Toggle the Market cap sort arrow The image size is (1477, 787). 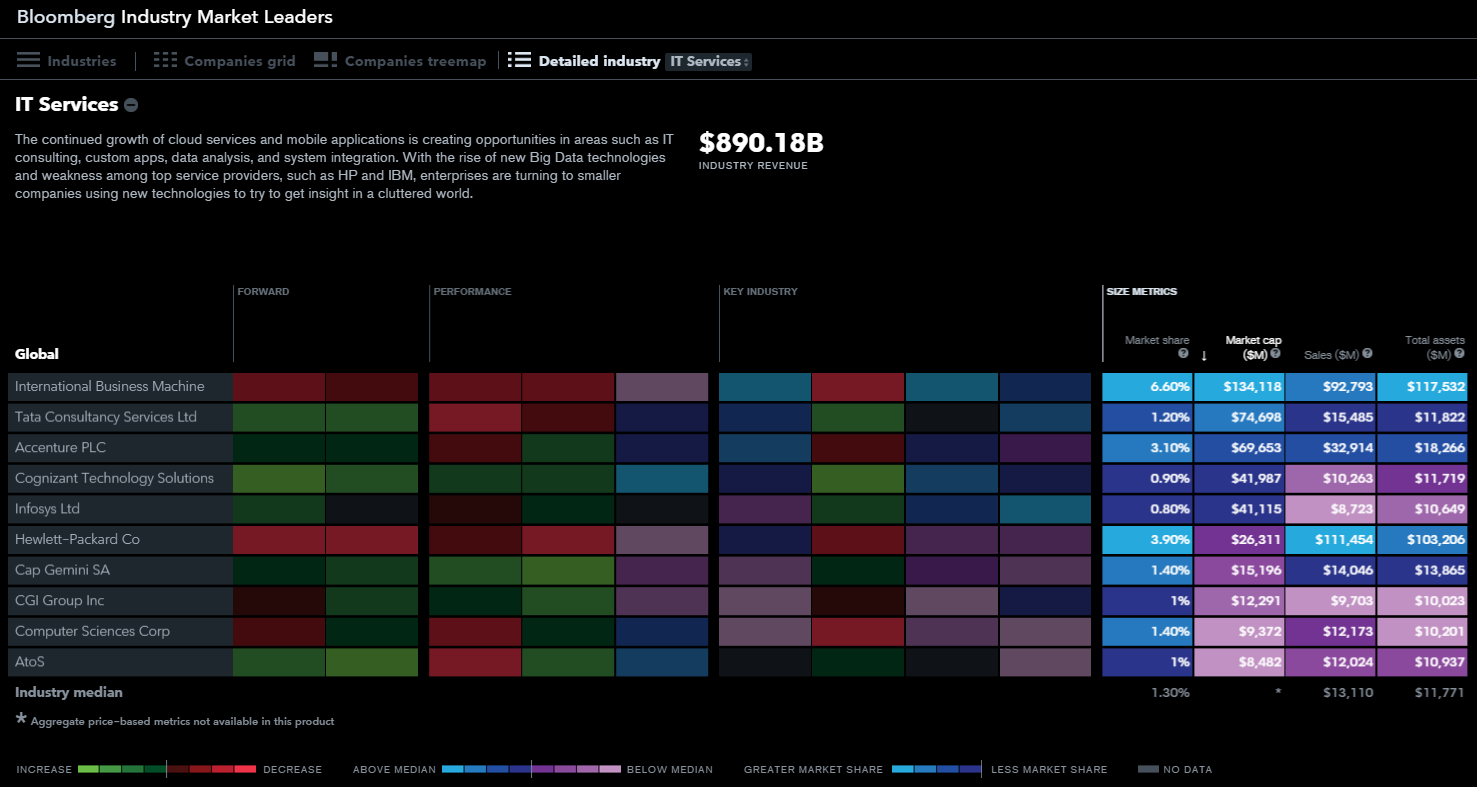pos(1204,355)
